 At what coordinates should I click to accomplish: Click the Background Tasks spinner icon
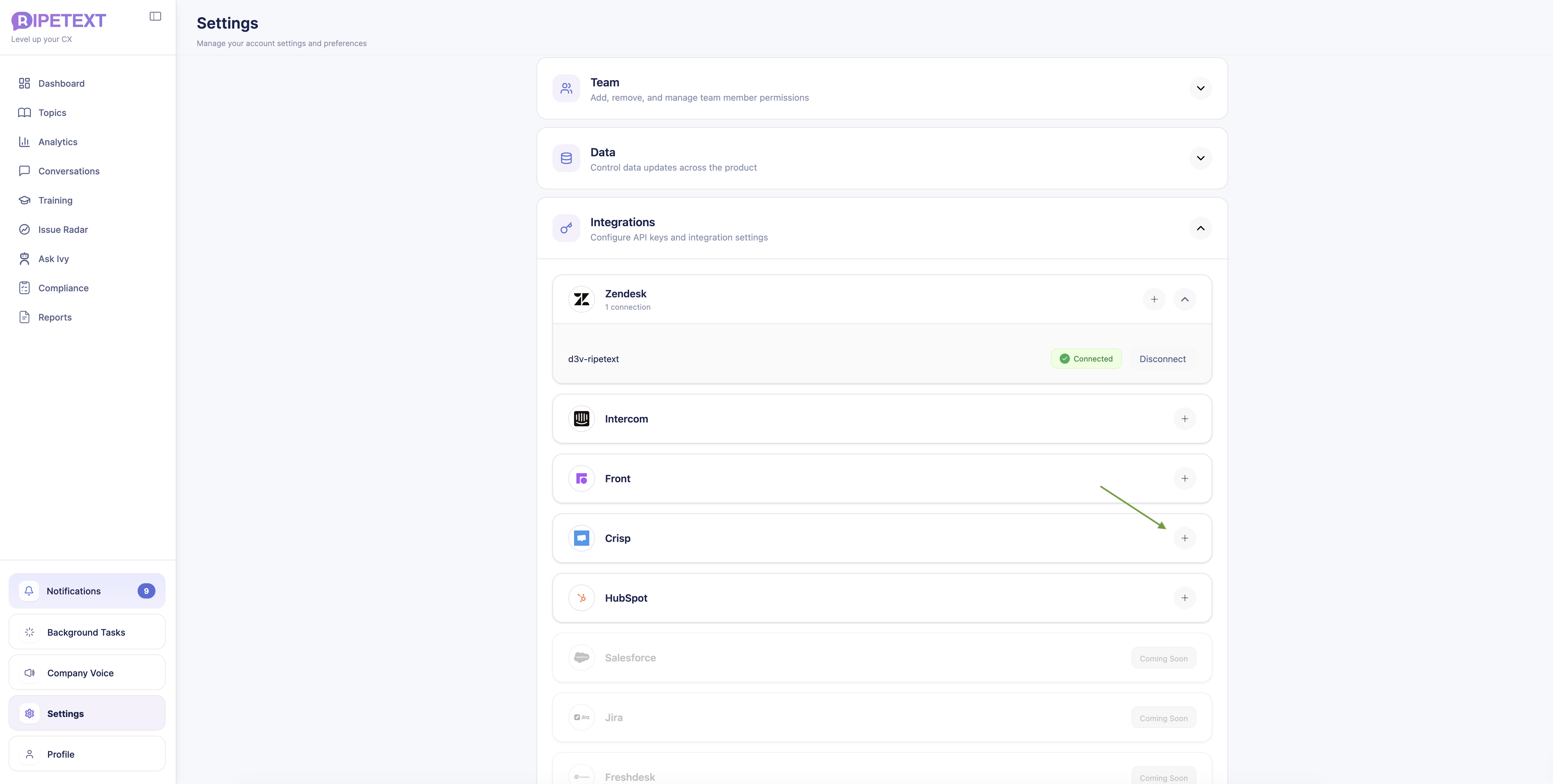tap(30, 632)
